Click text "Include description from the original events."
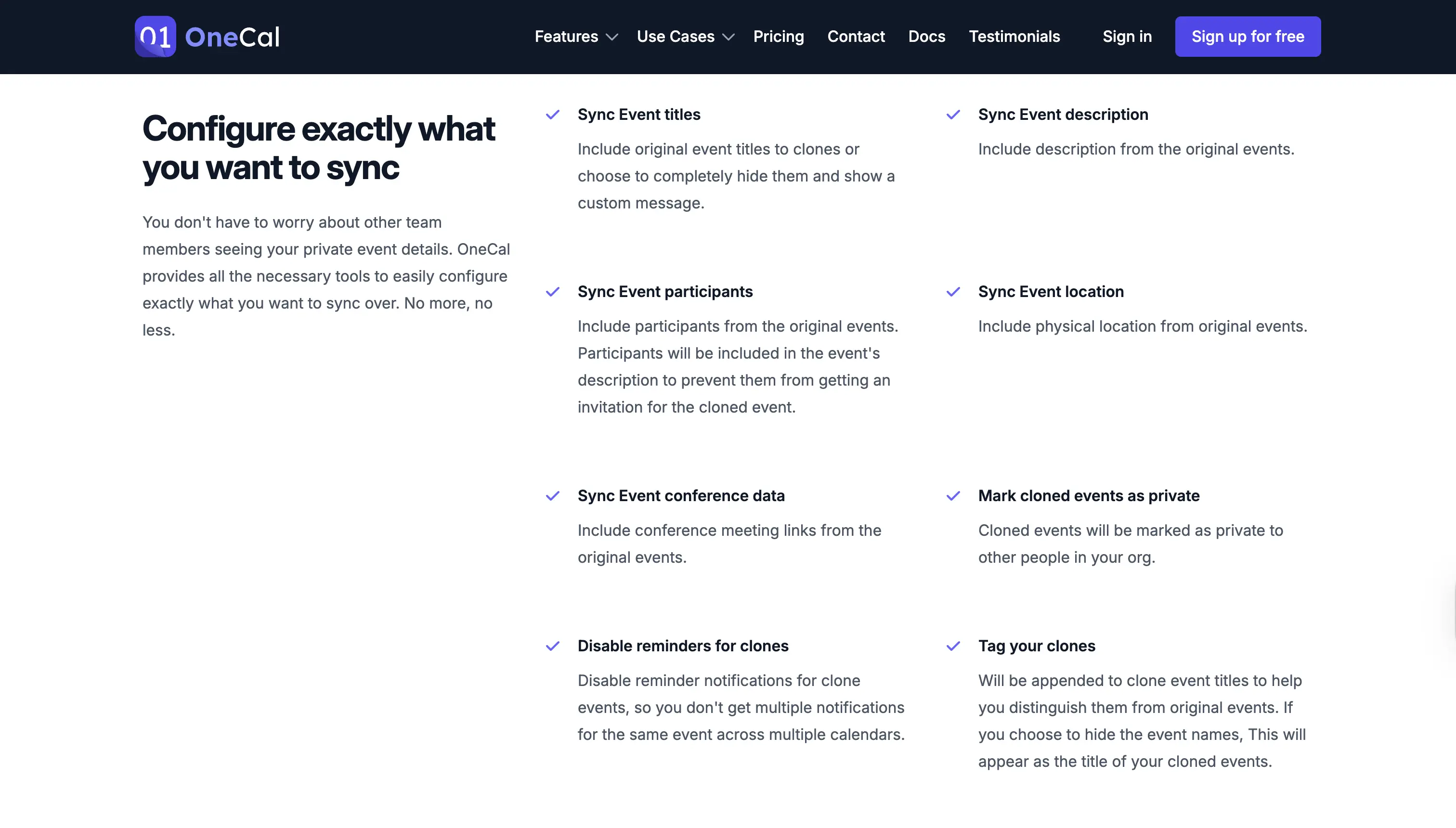1456x828 pixels. (x=1136, y=149)
